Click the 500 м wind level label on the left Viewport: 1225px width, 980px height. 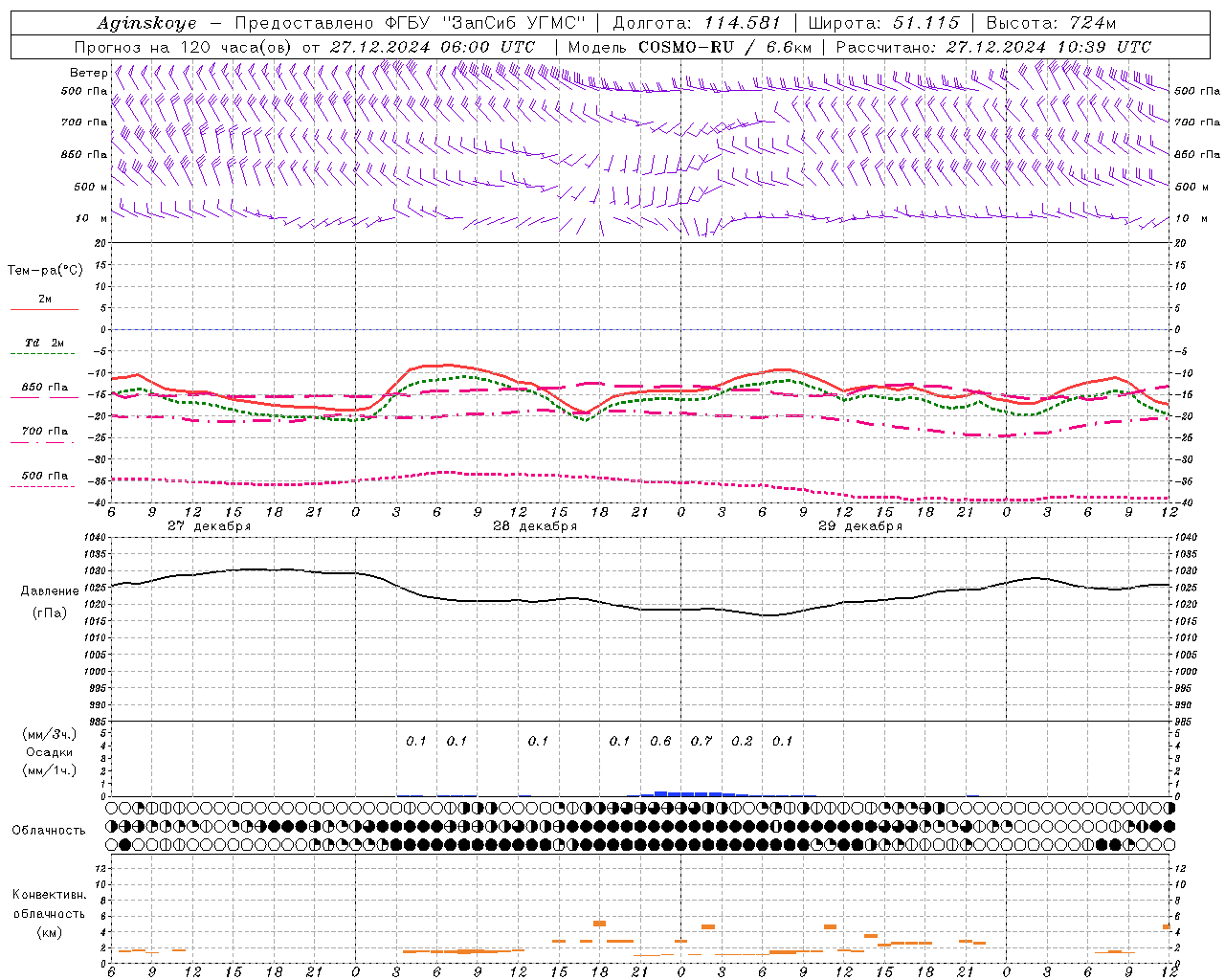[91, 187]
